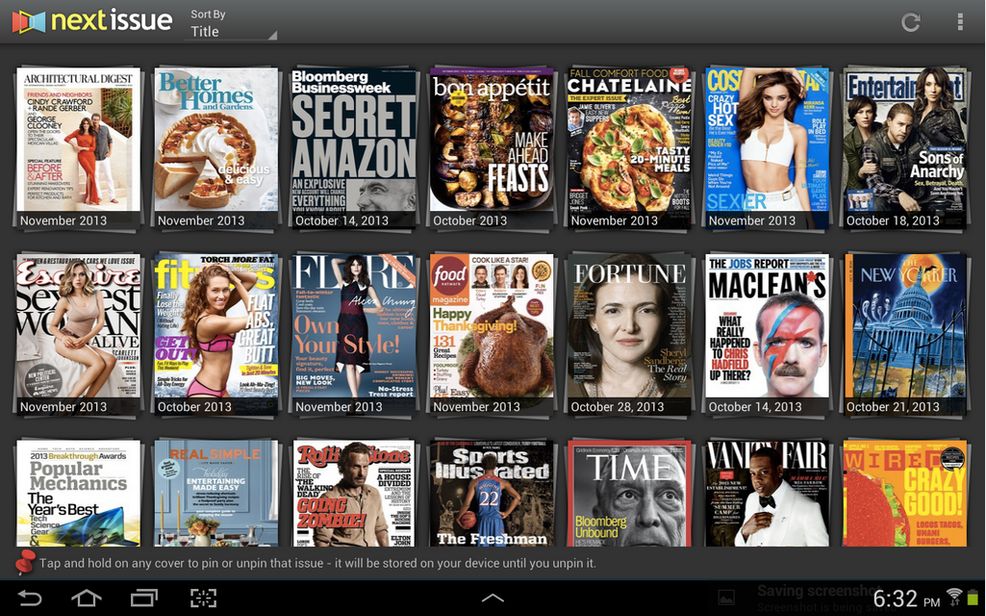Open the Vanity Fair cover
The image size is (986, 616).
[x=767, y=493]
